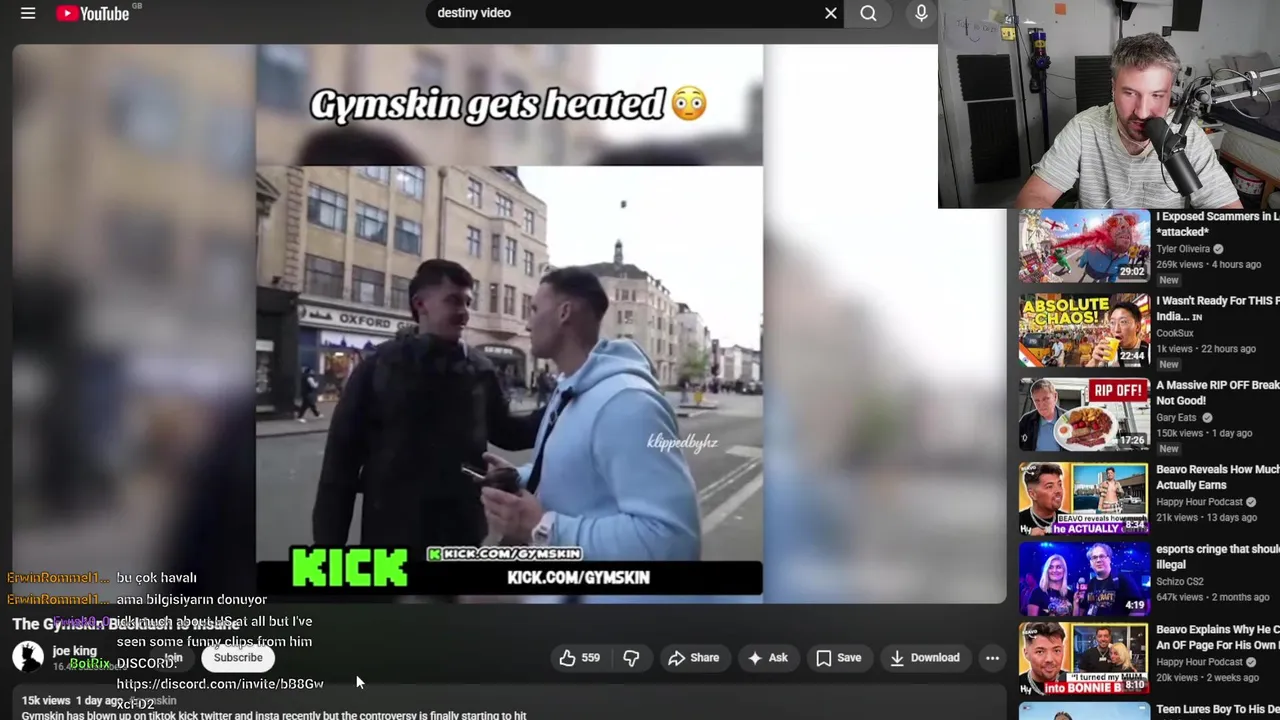This screenshot has height=720, width=1280.
Task: Go to the YouTube home logo
Action: [93, 13]
